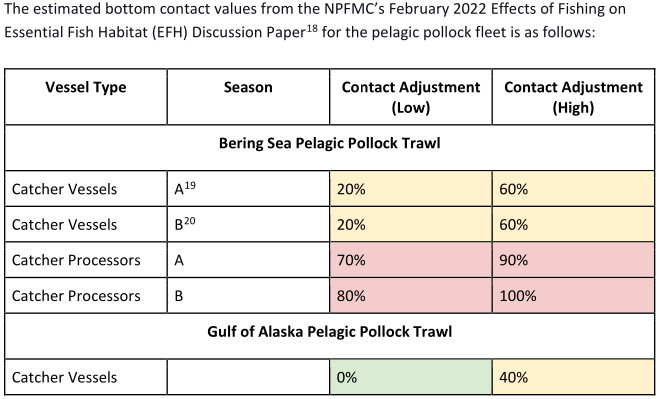This screenshot has height=399, width=660.
Task: Click the 20% cell in Season A row
Action: 411,189
